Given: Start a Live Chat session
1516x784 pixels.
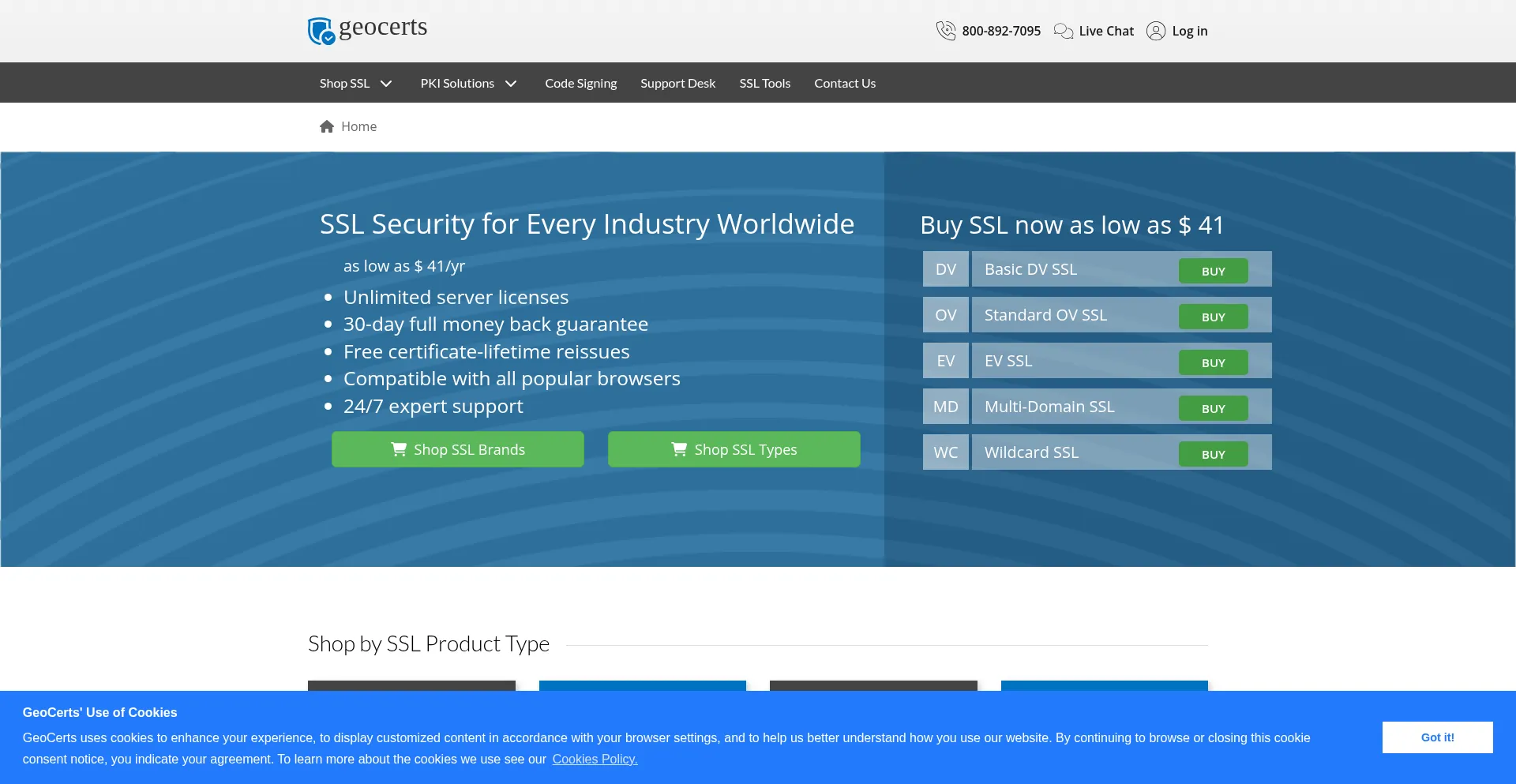Looking at the screenshot, I should tap(1106, 31).
